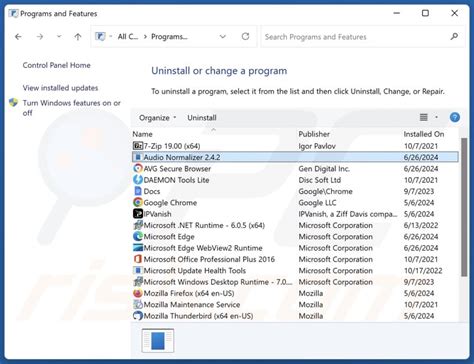Image resolution: width=474 pixels, height=364 pixels.
Task: Select Audio Normalizer 2.4.2 entry
Action: tap(182, 157)
